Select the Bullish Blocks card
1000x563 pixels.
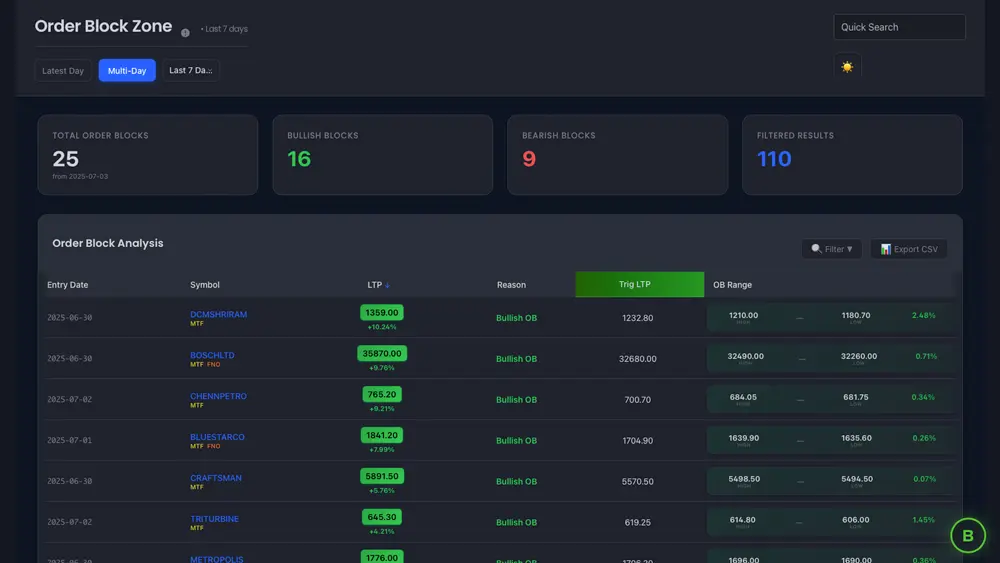(x=383, y=155)
